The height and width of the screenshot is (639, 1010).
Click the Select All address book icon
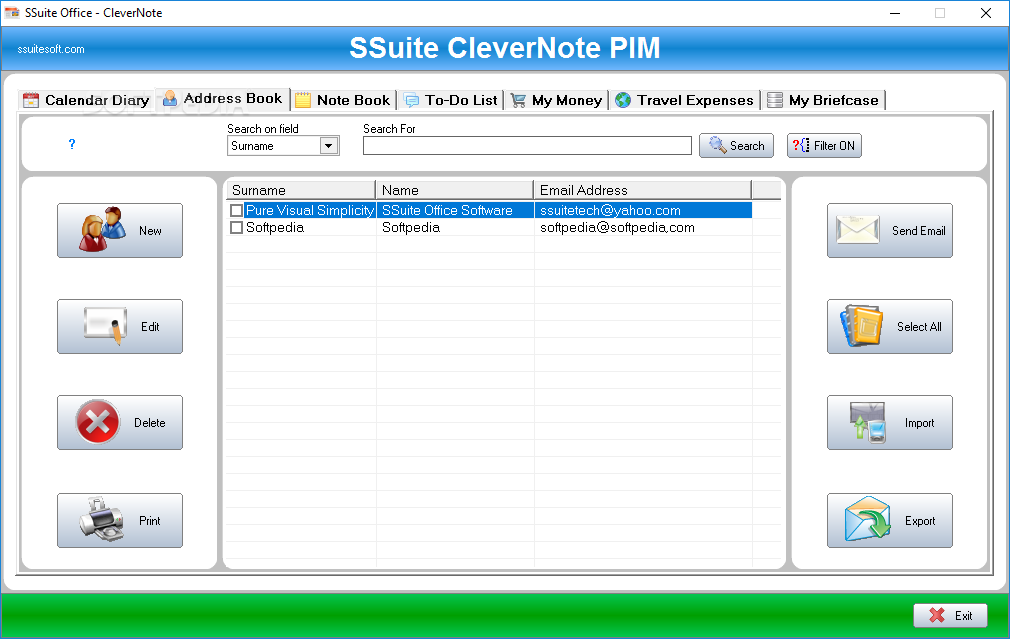pyautogui.click(x=861, y=326)
